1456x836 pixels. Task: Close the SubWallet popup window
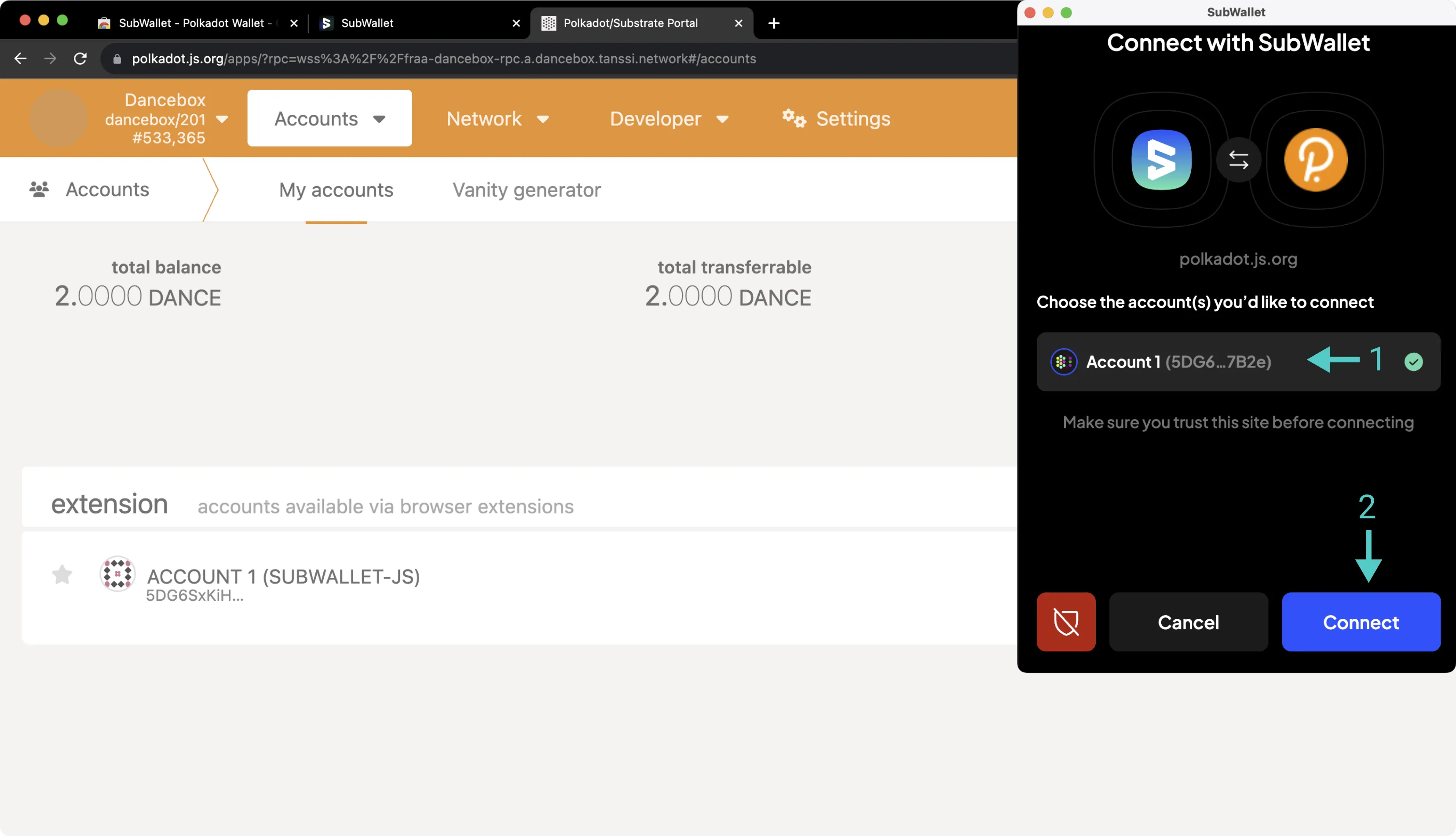1030,13
